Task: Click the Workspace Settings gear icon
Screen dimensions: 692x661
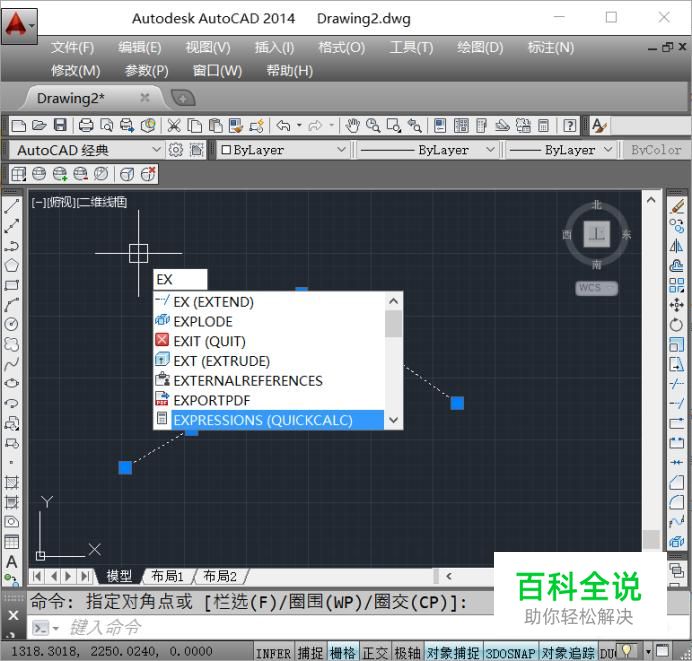Action: pos(176,150)
